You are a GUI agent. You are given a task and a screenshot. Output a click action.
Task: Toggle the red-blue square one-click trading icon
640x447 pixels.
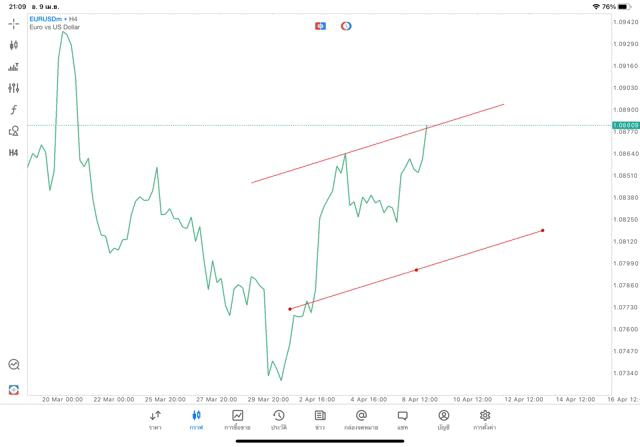(320, 25)
